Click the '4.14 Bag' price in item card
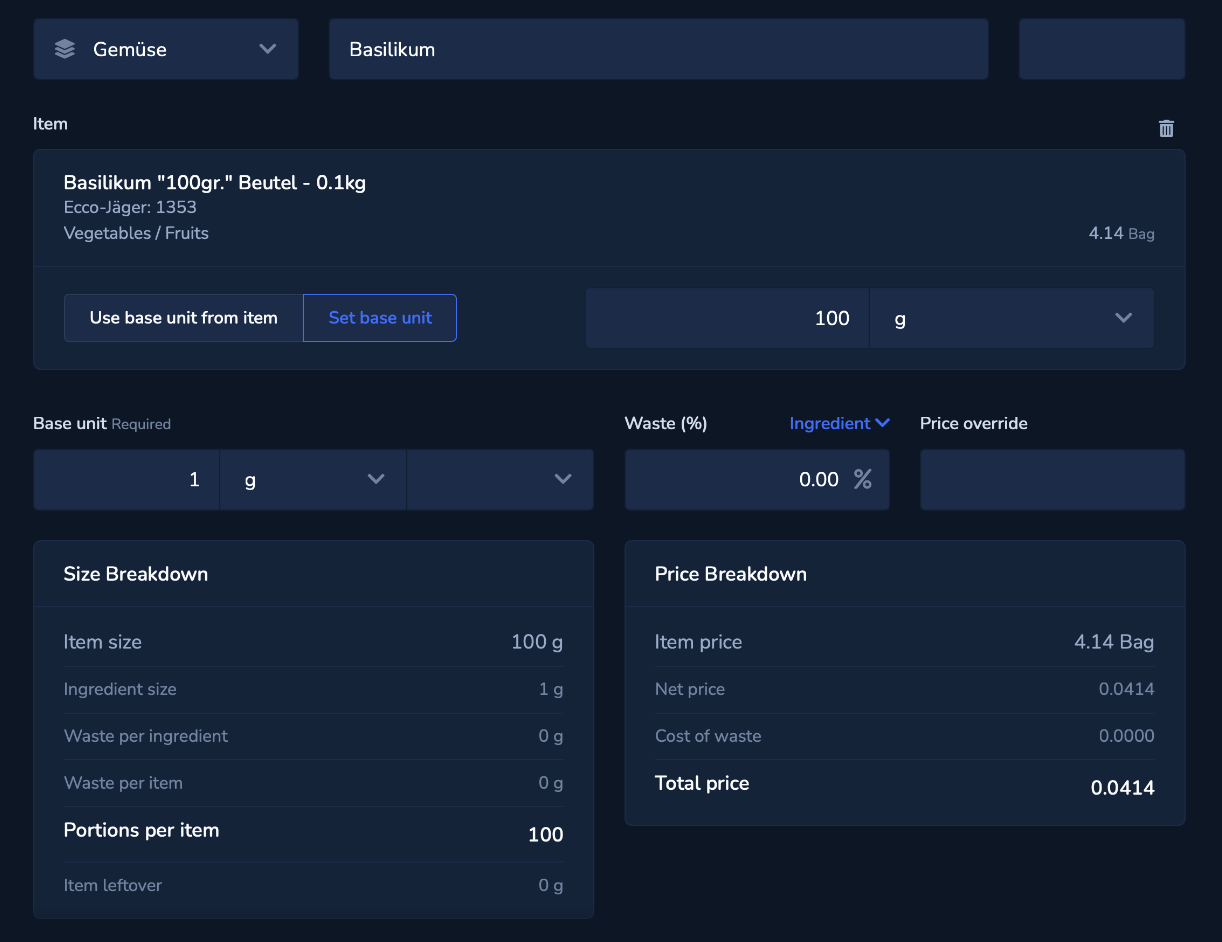This screenshot has height=942, width=1222. tap(1121, 233)
